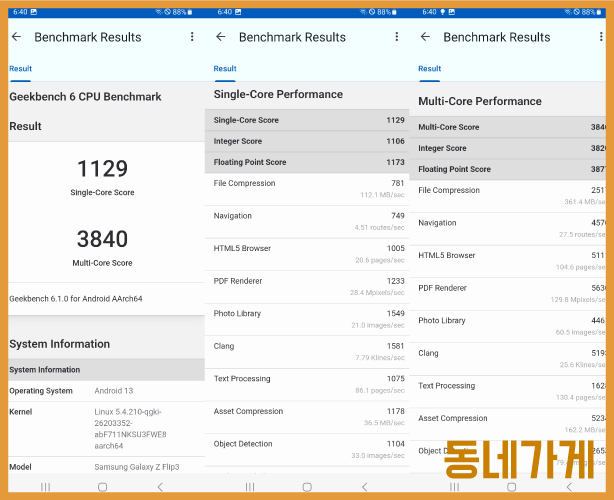This screenshot has height=500, width=614.
Task: Tap back arrow in Multi-Core Performance screen
Action: 425,37
